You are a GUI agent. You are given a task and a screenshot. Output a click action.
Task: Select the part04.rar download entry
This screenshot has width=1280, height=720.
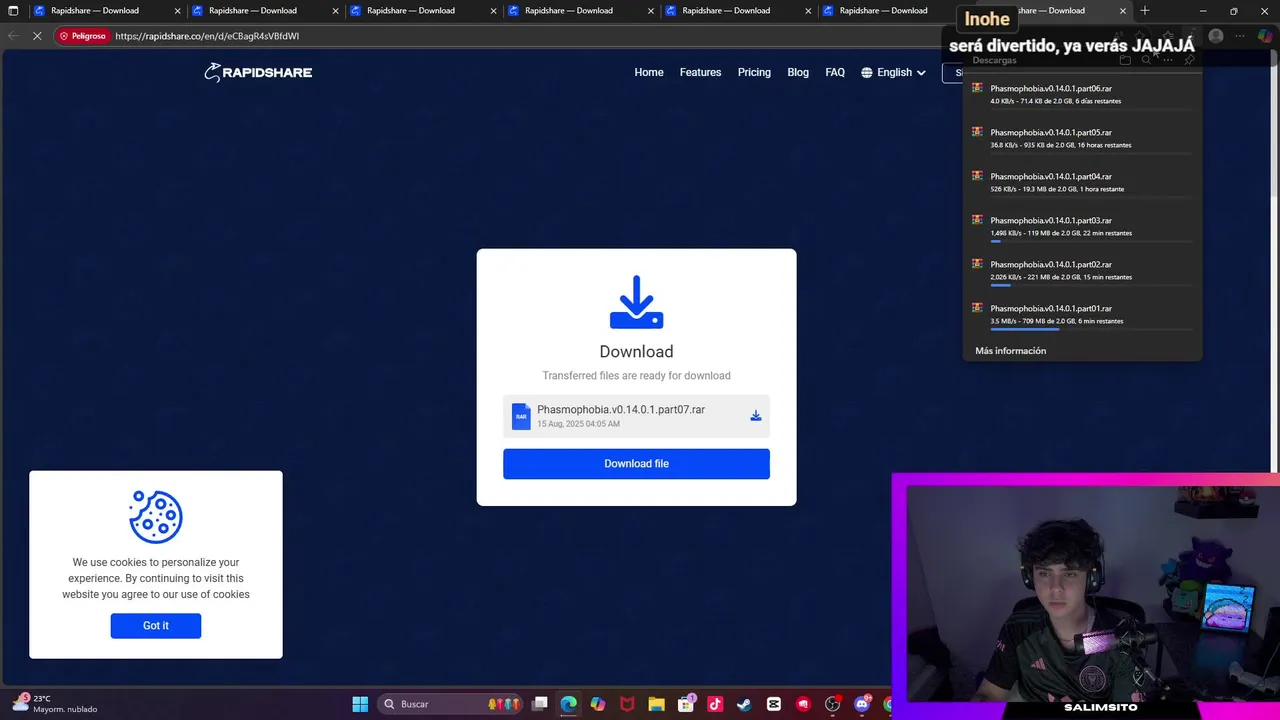(1082, 182)
